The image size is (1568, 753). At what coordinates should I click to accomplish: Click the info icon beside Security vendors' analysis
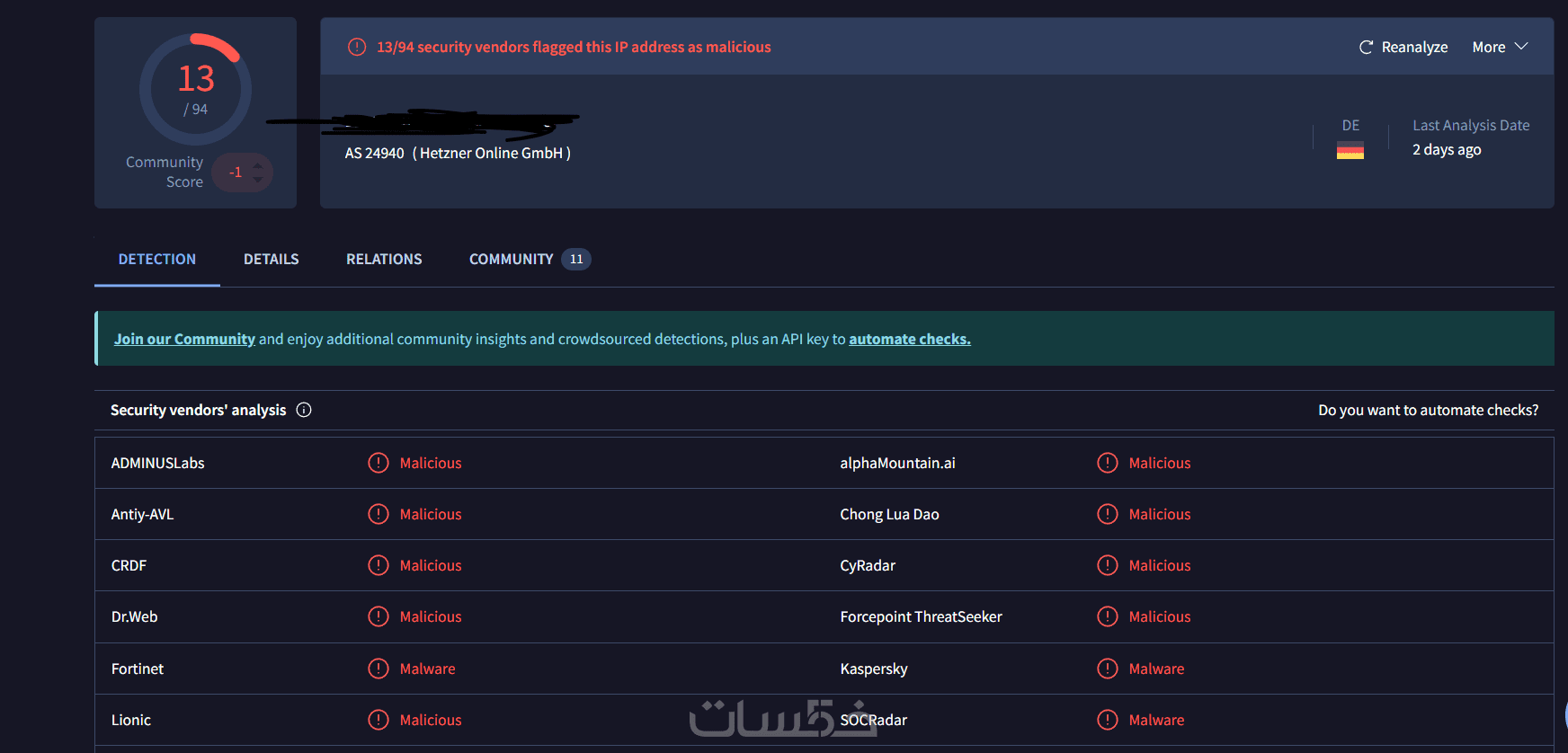point(304,410)
